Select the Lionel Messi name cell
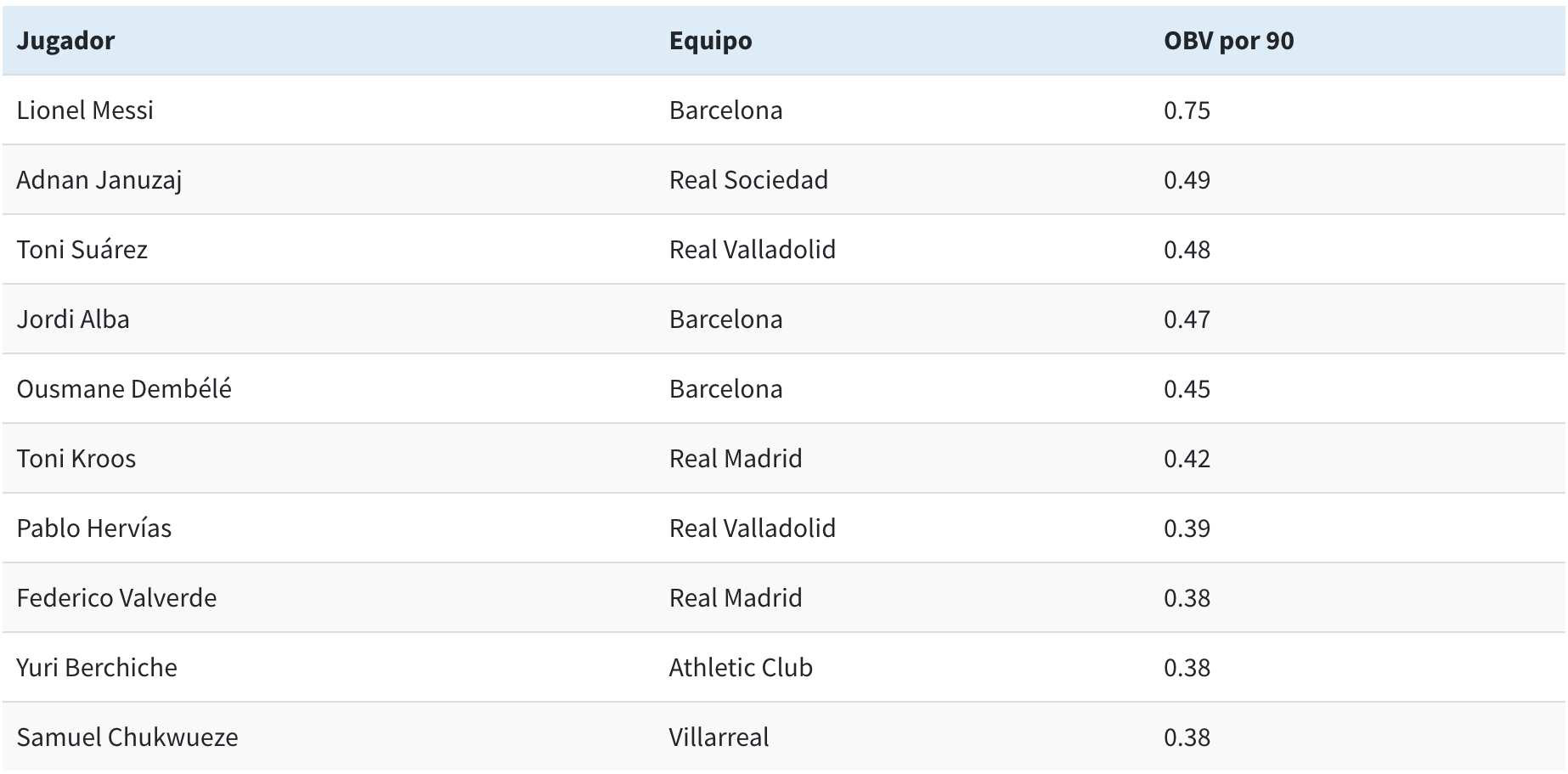The image size is (1568, 774). coord(85,110)
